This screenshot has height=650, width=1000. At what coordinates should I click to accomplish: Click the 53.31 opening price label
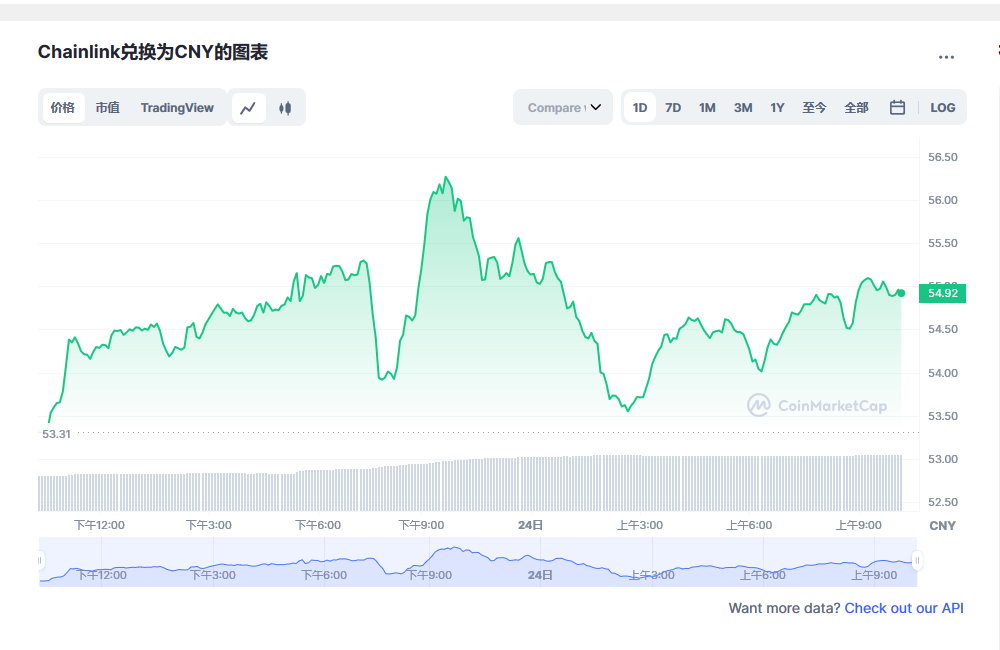pos(56,434)
